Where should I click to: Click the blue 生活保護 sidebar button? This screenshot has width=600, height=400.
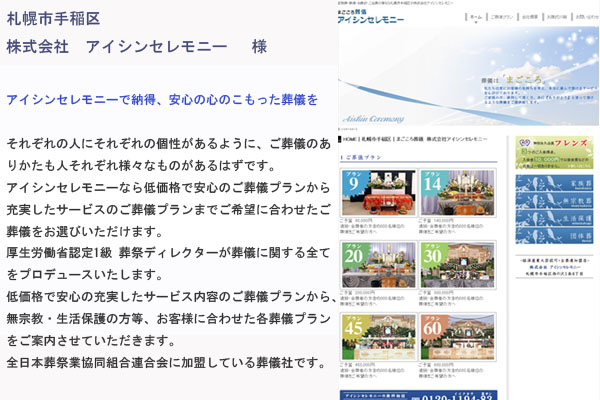tap(554, 218)
